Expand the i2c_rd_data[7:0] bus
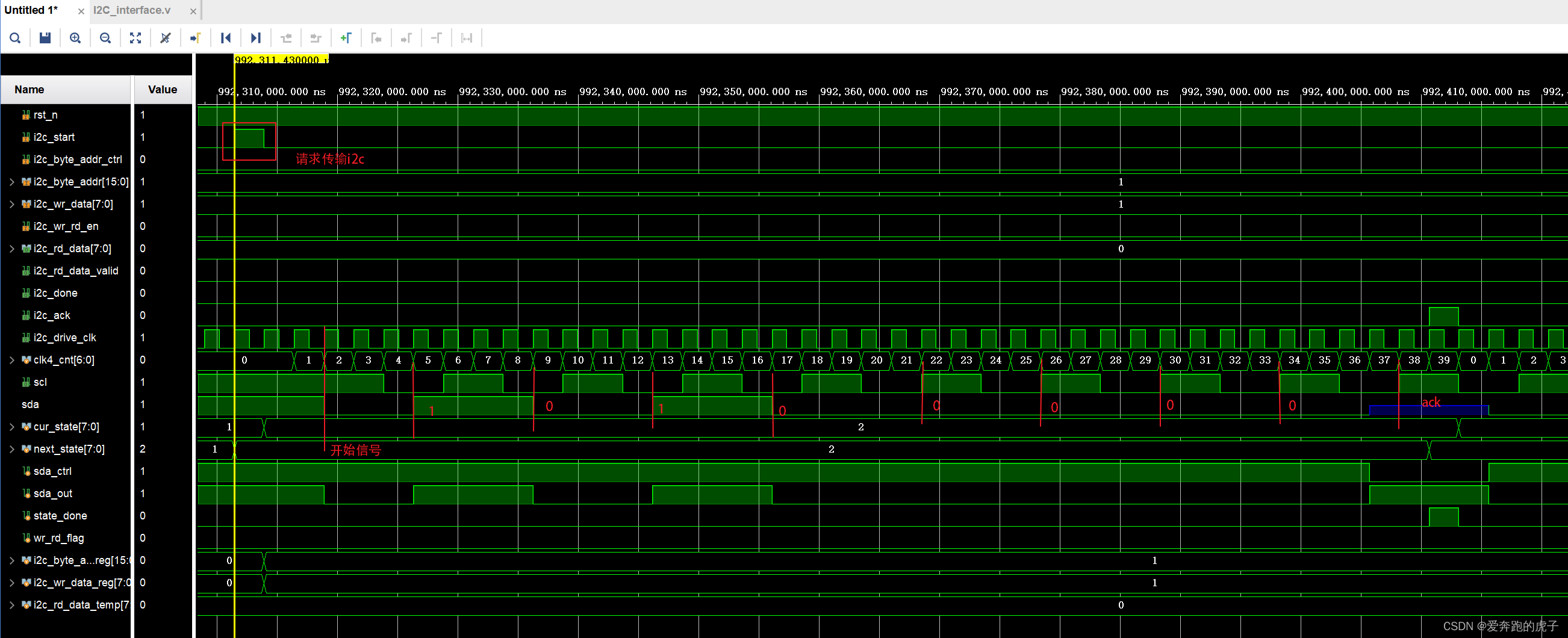This screenshot has width=1568, height=638. (x=11, y=248)
